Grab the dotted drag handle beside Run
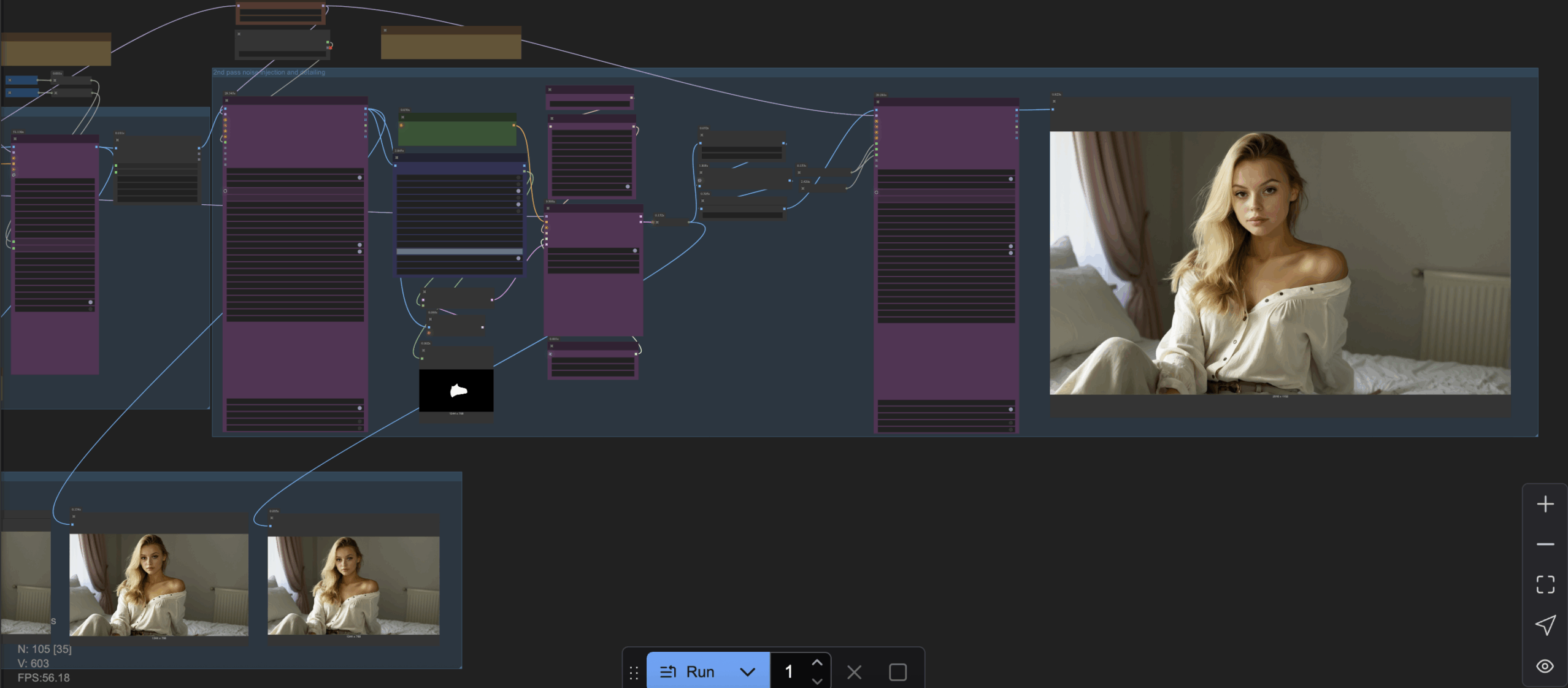This screenshot has height=688, width=1568. pos(634,673)
